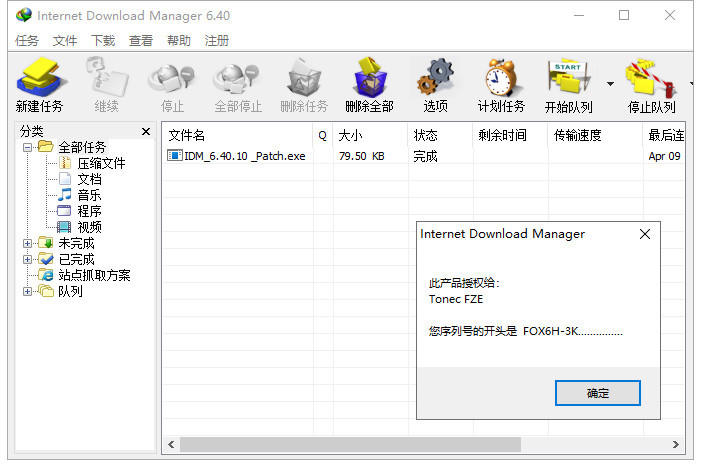Sort by the 最后连 column header
This screenshot has width=701, height=467.
664,135
